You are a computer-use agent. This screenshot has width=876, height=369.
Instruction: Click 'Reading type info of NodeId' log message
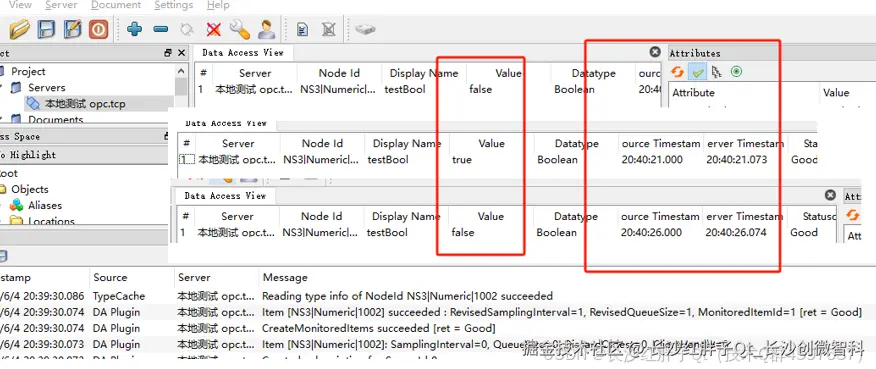[x=407, y=296]
